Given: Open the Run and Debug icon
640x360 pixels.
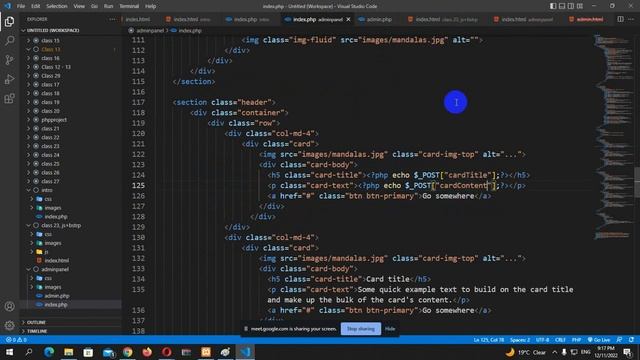Looking at the screenshot, I should (x=9, y=79).
